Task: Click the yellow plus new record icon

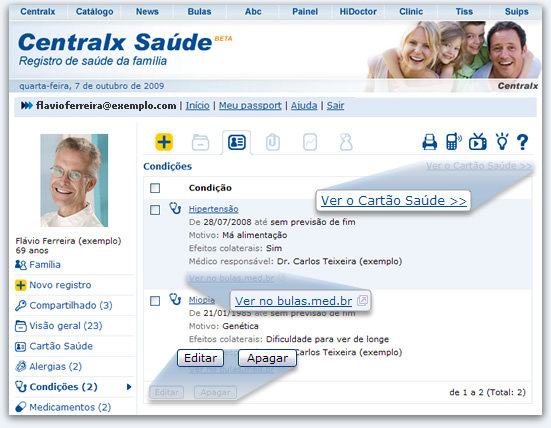Action: pos(164,142)
